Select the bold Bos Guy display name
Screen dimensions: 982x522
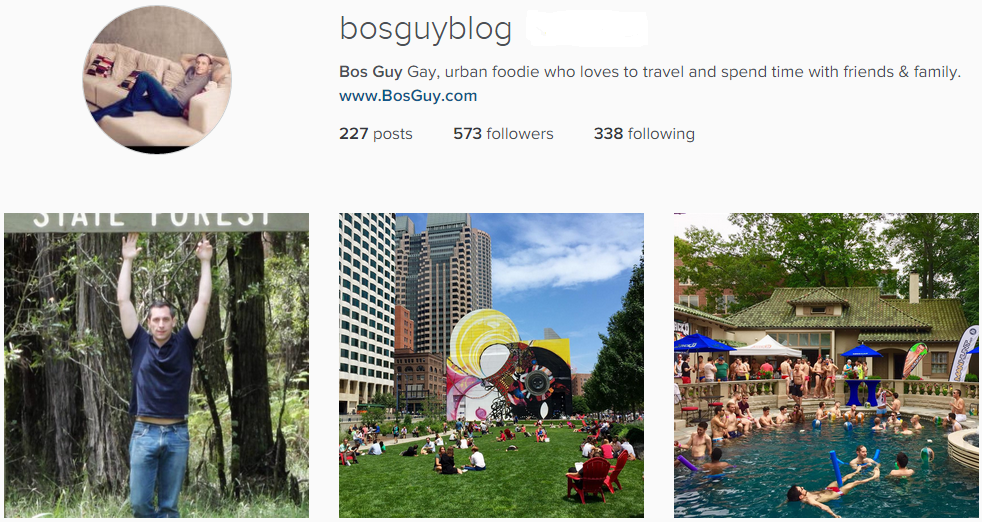pyautogui.click(x=370, y=72)
